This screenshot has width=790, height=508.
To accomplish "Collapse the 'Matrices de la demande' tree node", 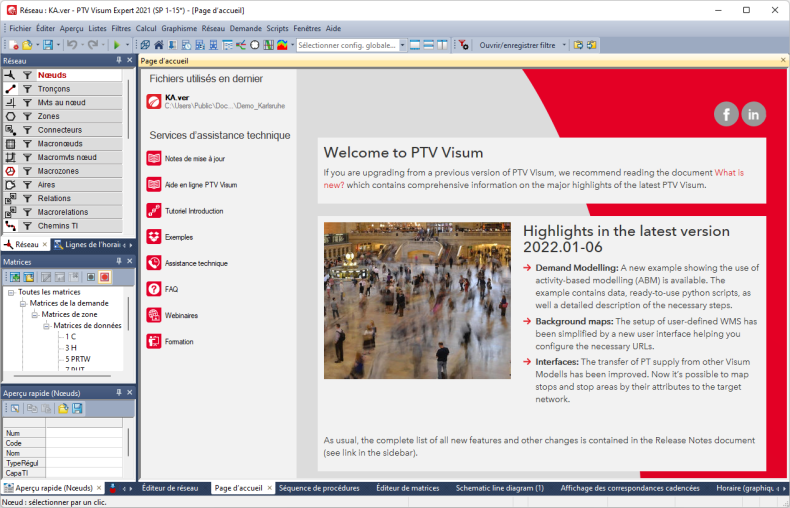I will coord(22,303).
